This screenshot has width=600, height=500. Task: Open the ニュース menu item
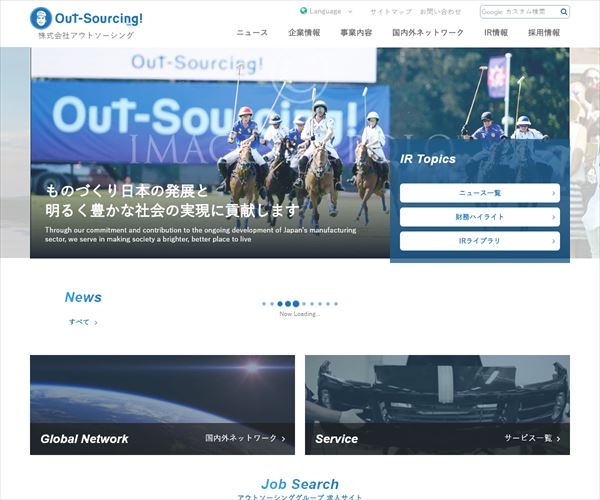coord(252,33)
